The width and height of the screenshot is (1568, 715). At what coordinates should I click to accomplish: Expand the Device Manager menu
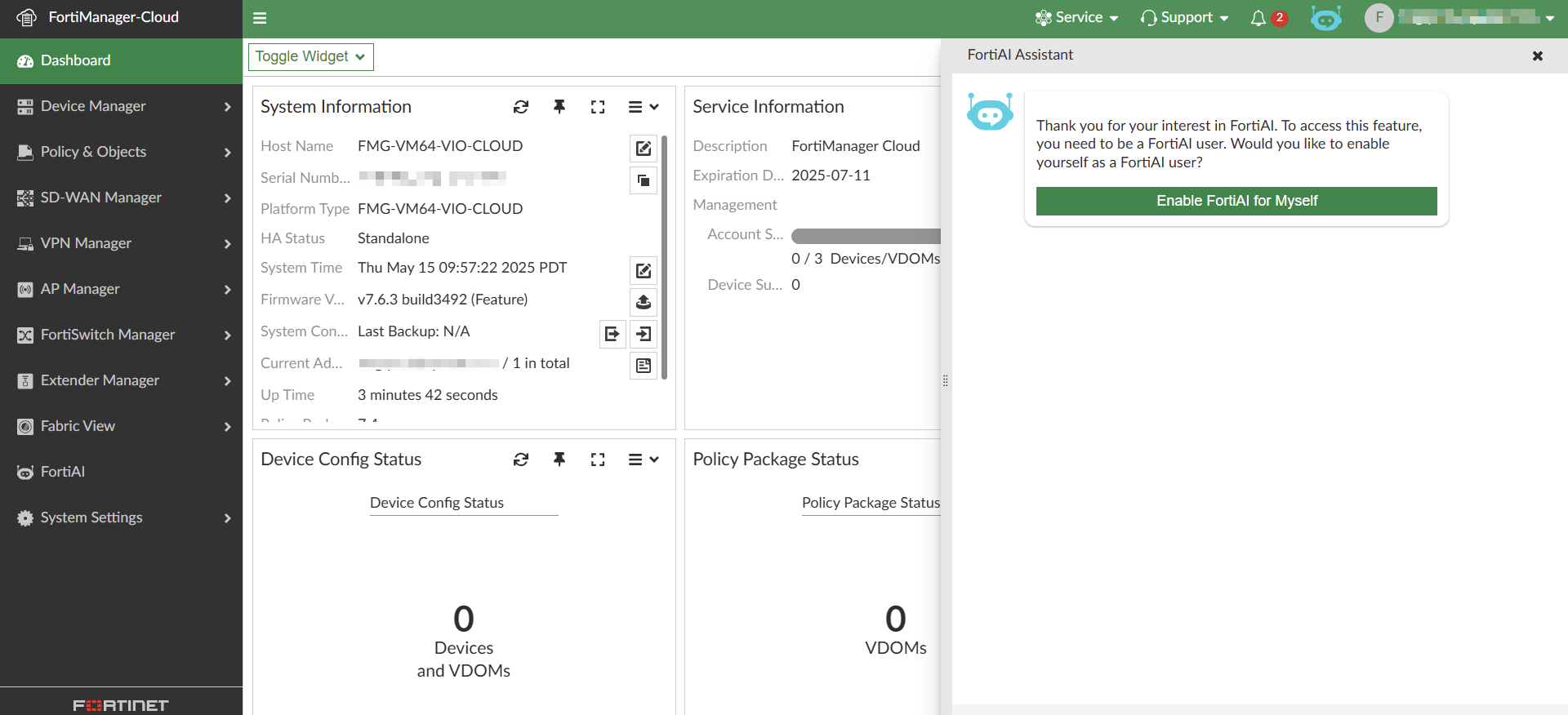point(121,106)
